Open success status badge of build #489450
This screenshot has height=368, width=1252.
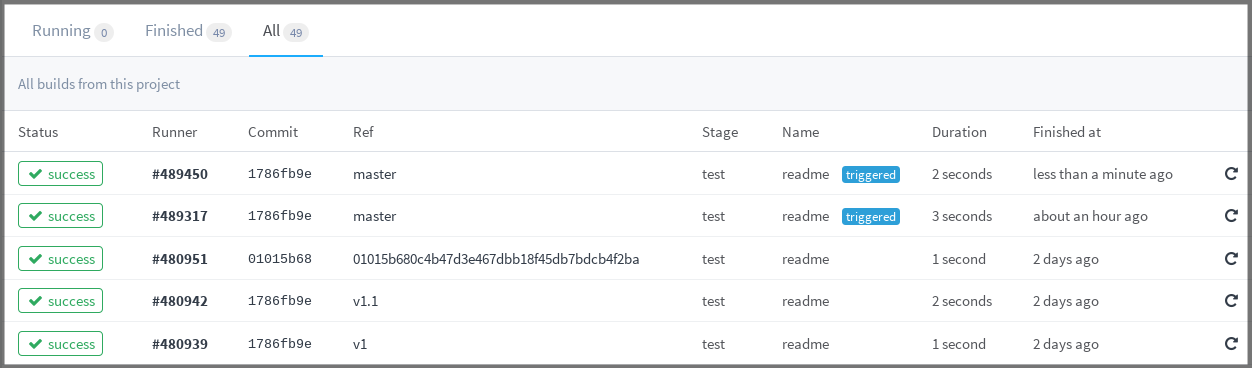pos(60,174)
